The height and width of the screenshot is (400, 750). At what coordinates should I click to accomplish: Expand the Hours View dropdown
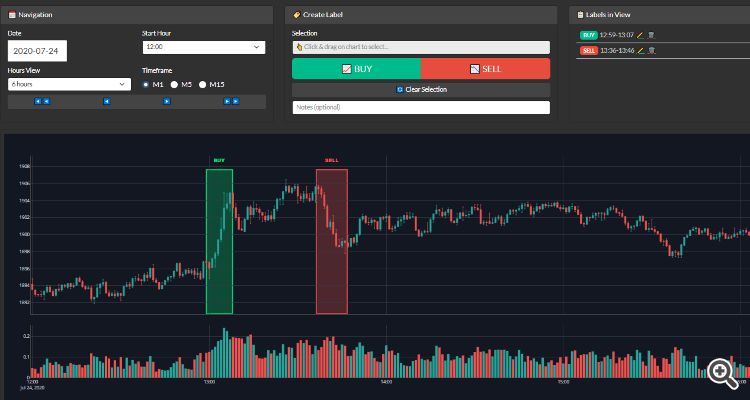coord(68,84)
